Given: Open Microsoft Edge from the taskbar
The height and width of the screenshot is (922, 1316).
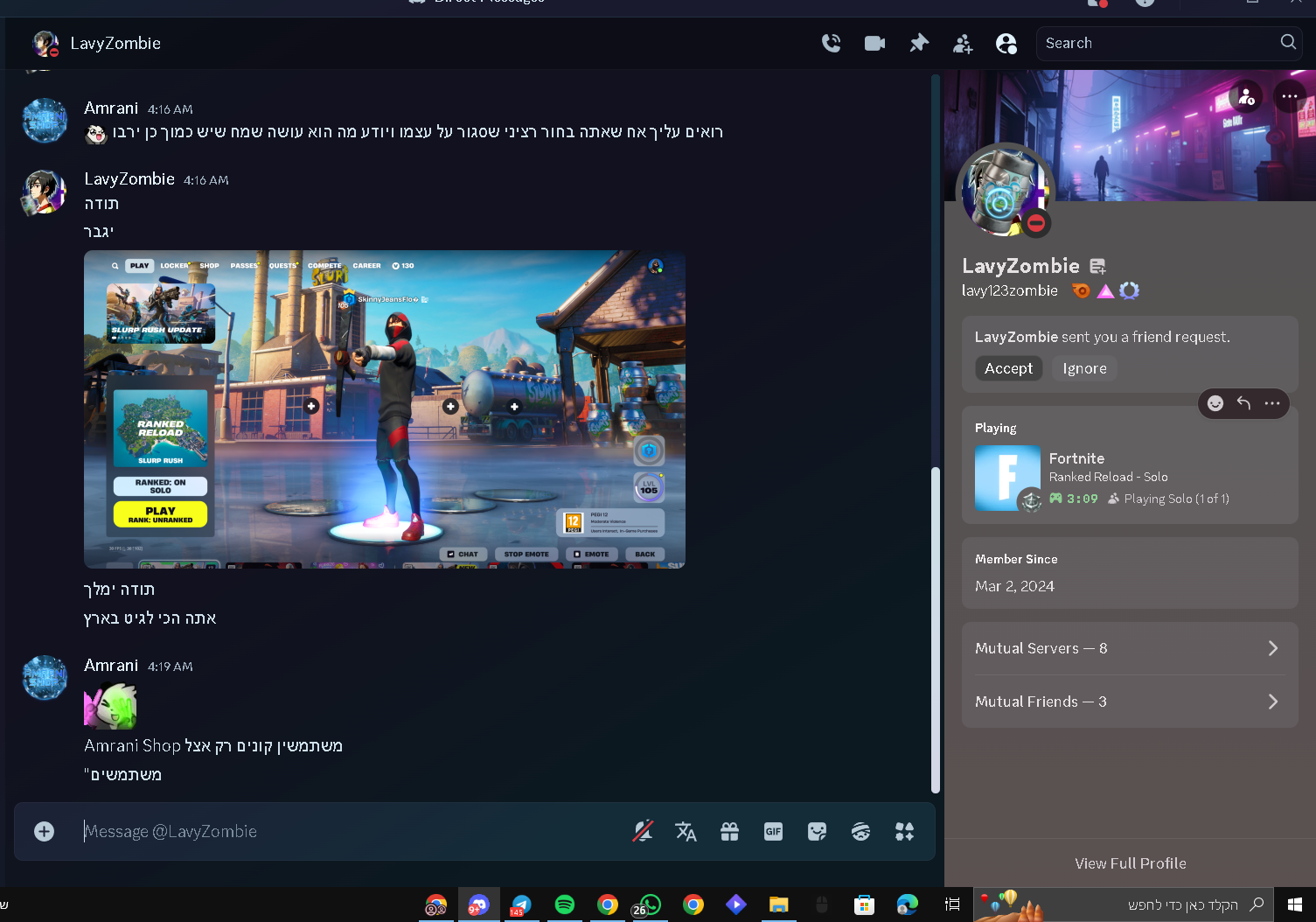Looking at the screenshot, I should 908,905.
